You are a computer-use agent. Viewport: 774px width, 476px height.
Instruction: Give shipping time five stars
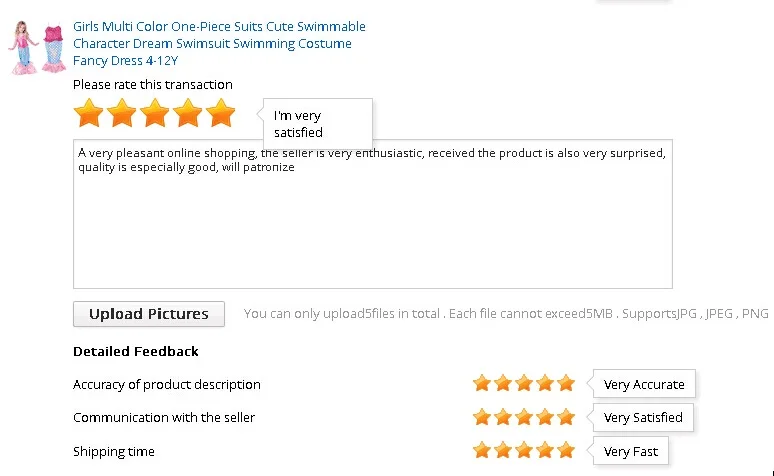pyautogui.click(x=566, y=450)
